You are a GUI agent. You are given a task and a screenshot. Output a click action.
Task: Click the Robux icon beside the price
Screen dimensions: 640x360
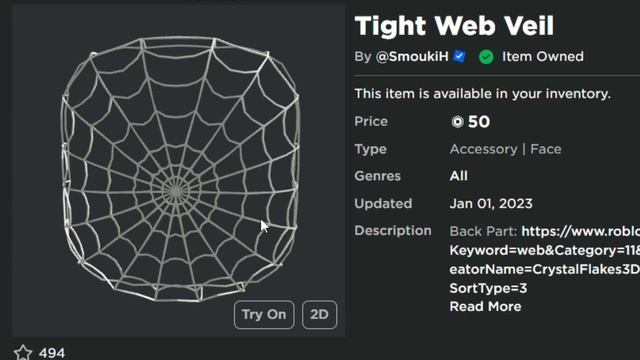click(458, 122)
